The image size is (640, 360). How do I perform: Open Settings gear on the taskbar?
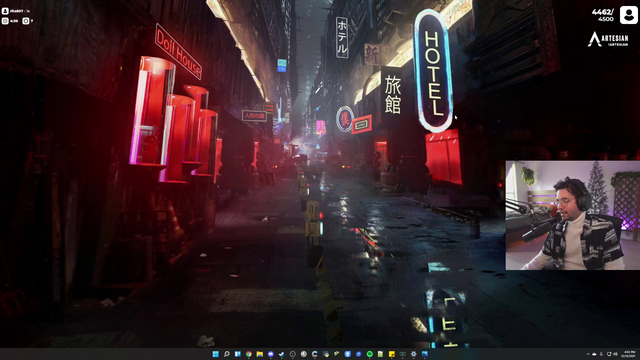[413, 354]
